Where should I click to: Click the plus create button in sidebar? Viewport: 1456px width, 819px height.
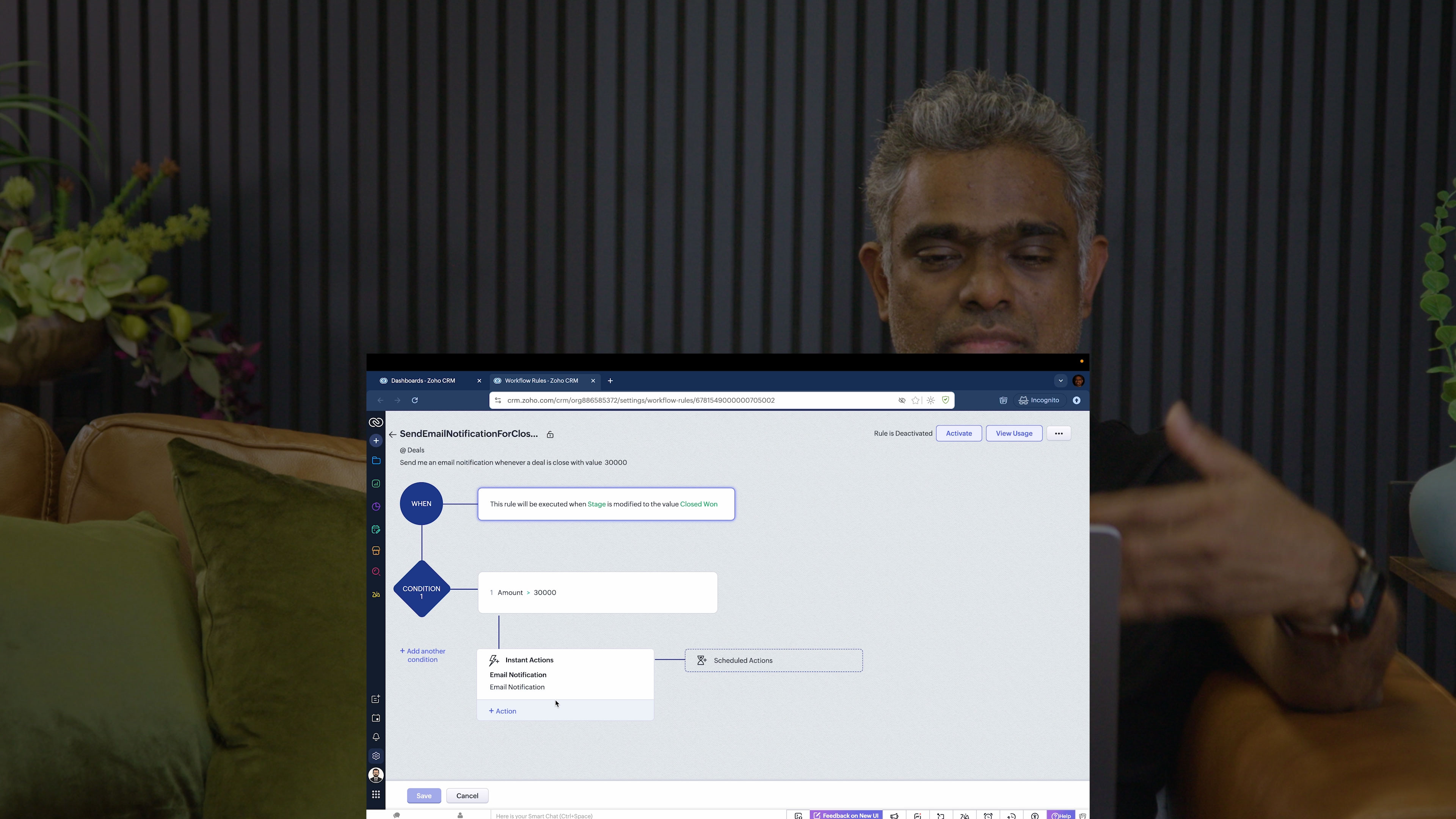(x=376, y=440)
